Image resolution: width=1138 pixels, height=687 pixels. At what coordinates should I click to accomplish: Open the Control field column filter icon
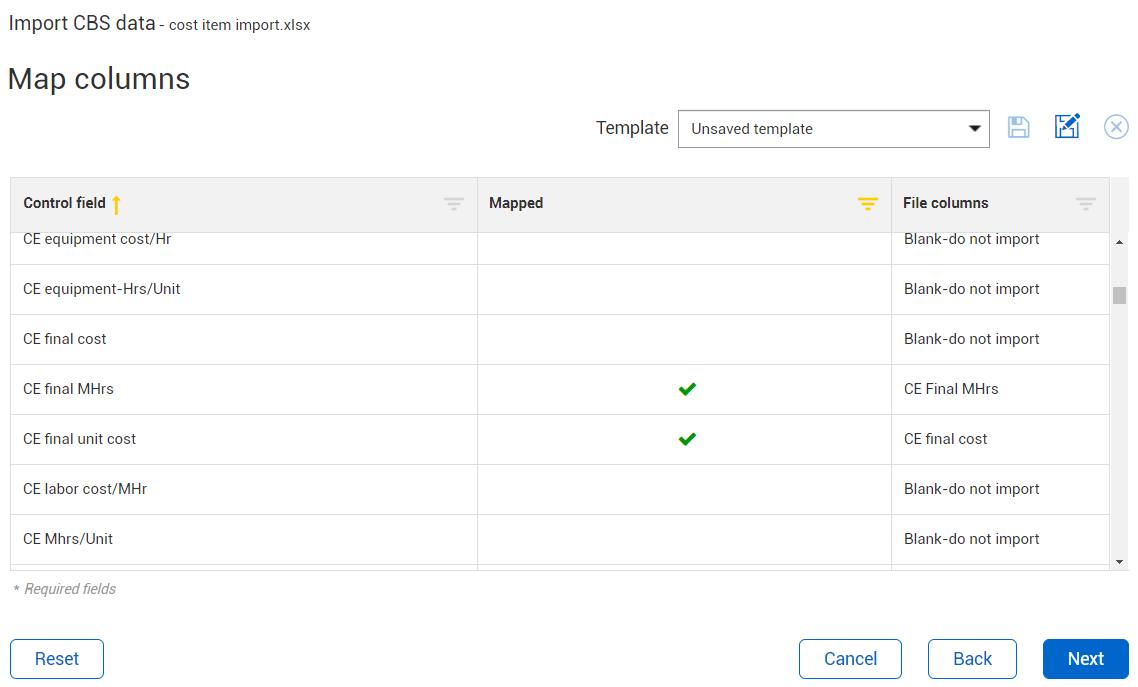454,204
